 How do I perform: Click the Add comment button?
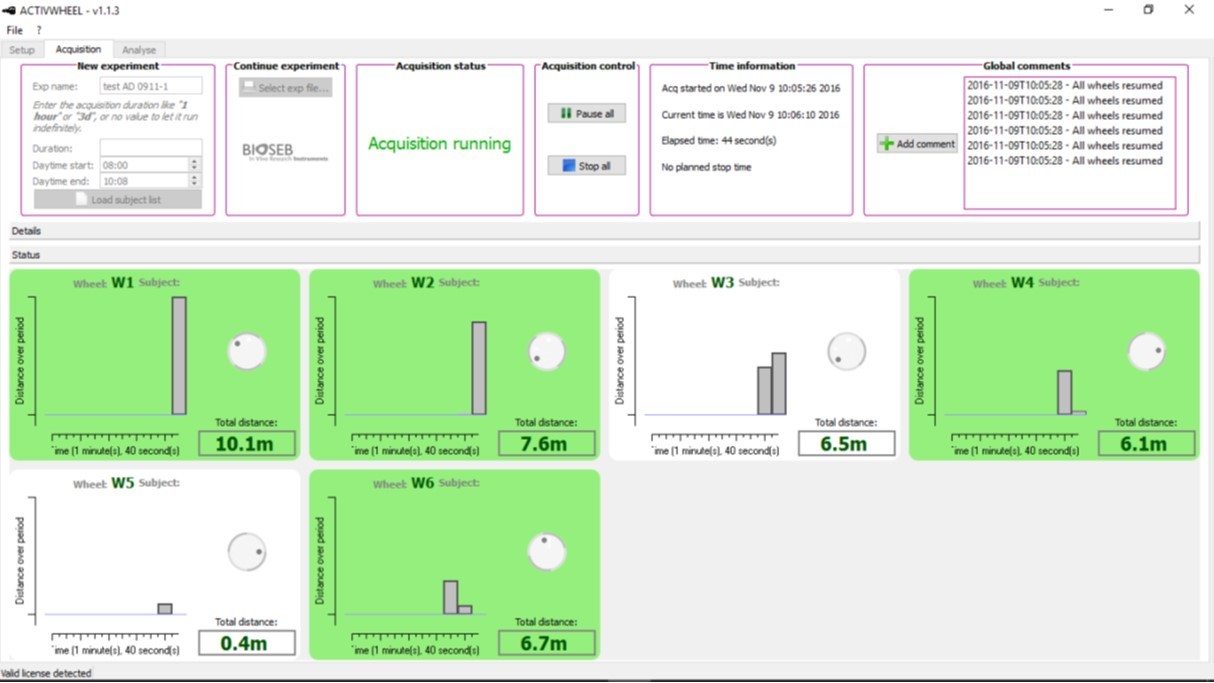pos(917,144)
